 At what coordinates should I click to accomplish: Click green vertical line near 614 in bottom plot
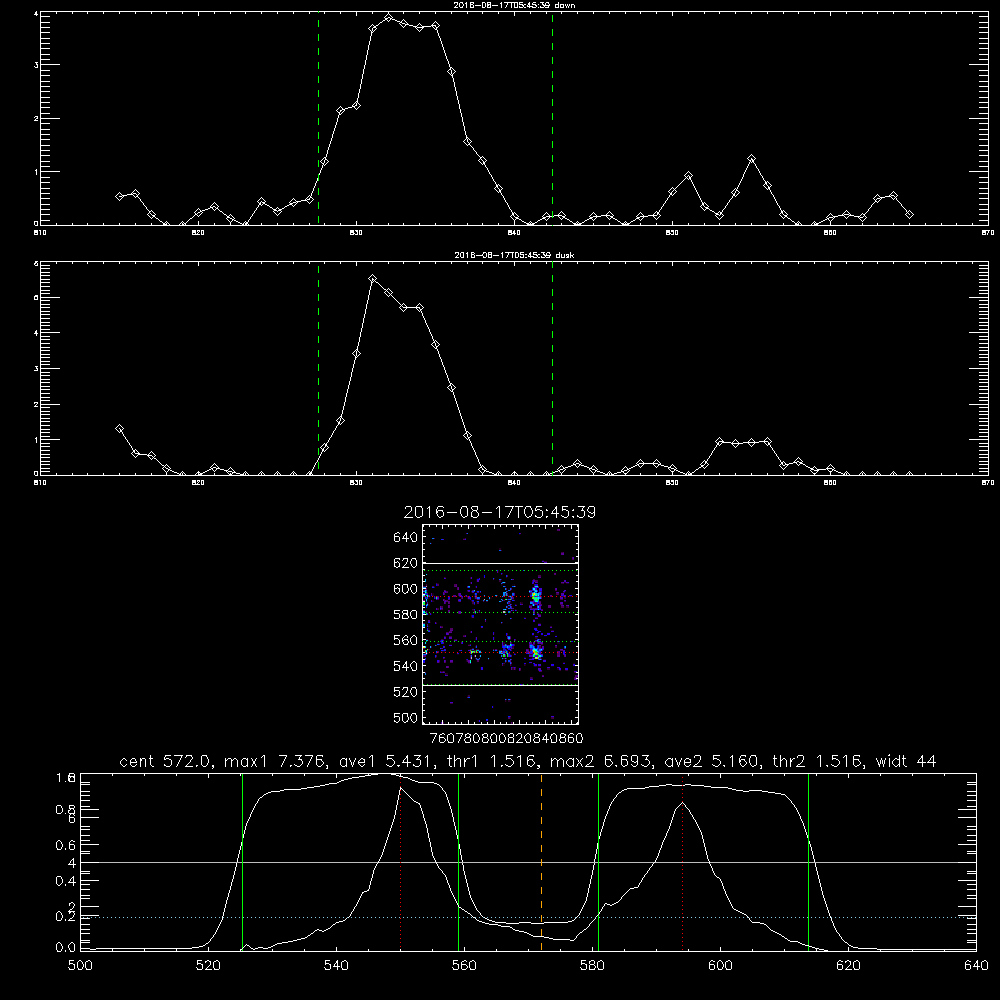(x=809, y=862)
